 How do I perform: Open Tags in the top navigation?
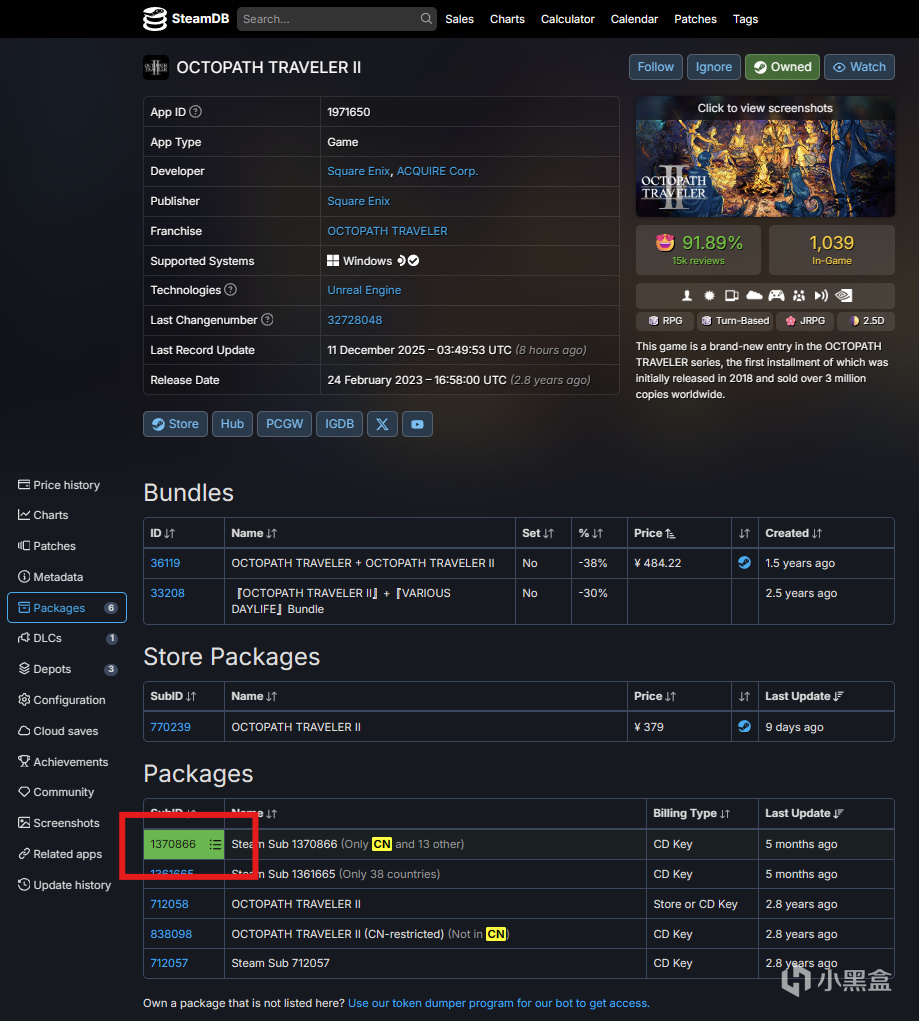pyautogui.click(x=745, y=19)
